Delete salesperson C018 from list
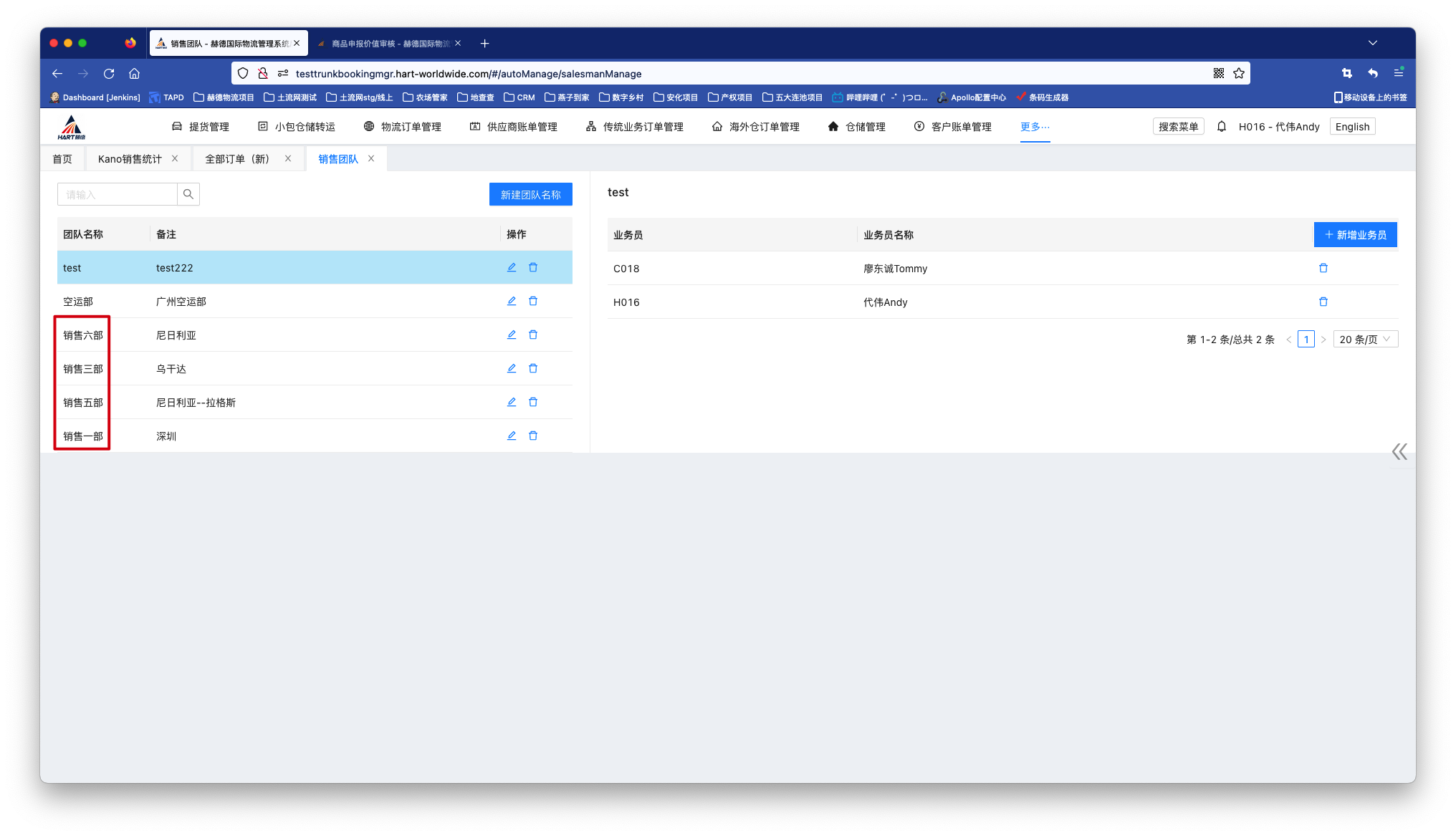Viewport: 1456px width, 836px height. tap(1323, 269)
